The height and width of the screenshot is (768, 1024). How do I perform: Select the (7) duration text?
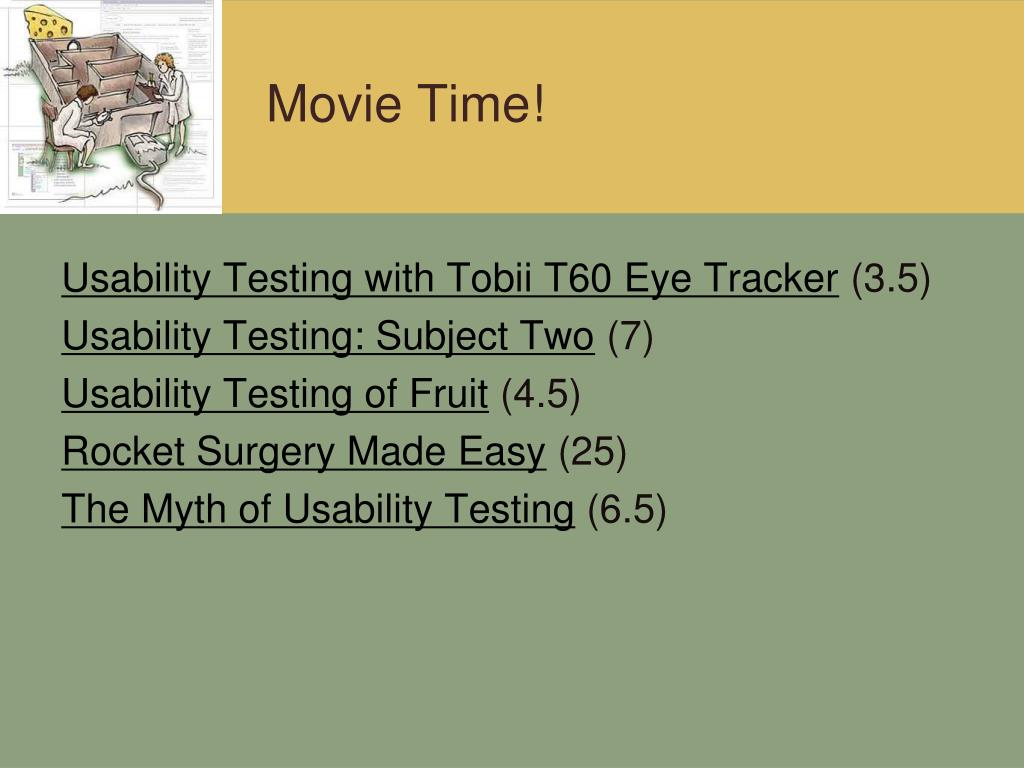pyautogui.click(x=630, y=336)
